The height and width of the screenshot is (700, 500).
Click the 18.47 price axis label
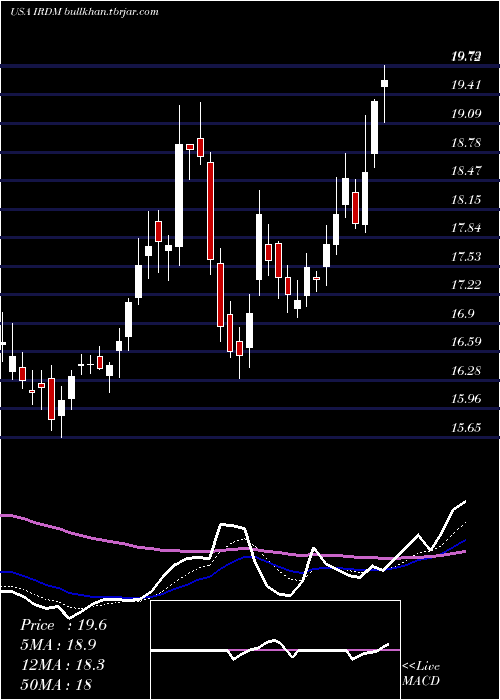click(x=466, y=171)
